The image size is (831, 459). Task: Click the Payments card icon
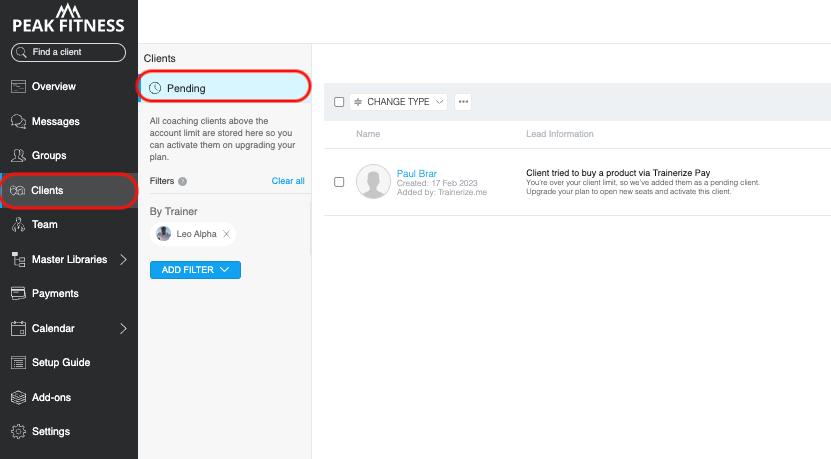click(x=18, y=294)
